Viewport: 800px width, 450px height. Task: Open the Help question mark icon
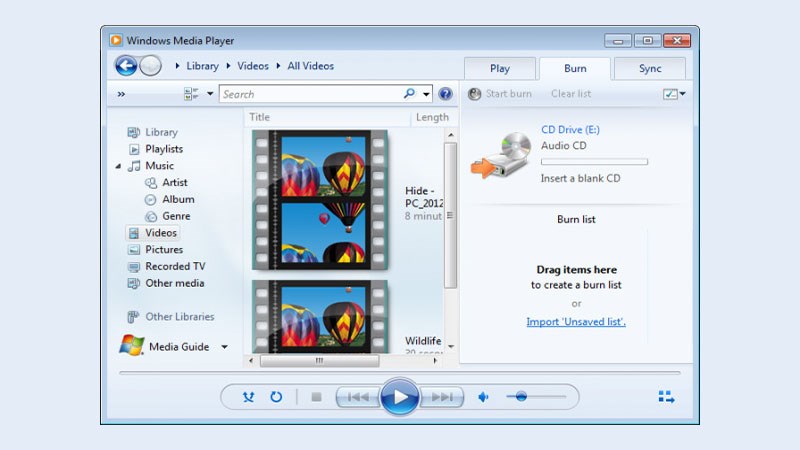(x=445, y=94)
